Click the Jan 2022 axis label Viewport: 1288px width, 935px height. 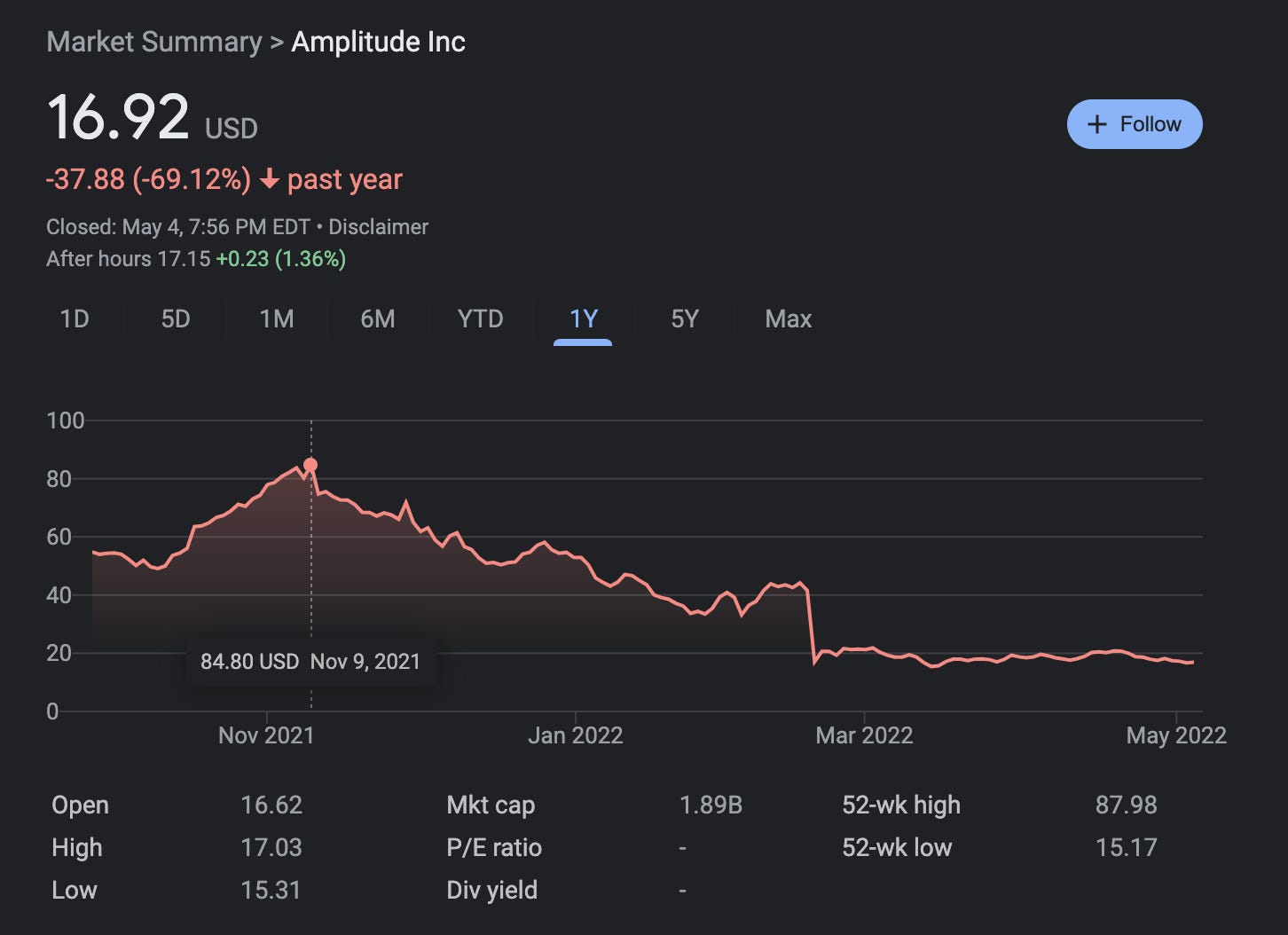[x=576, y=735]
